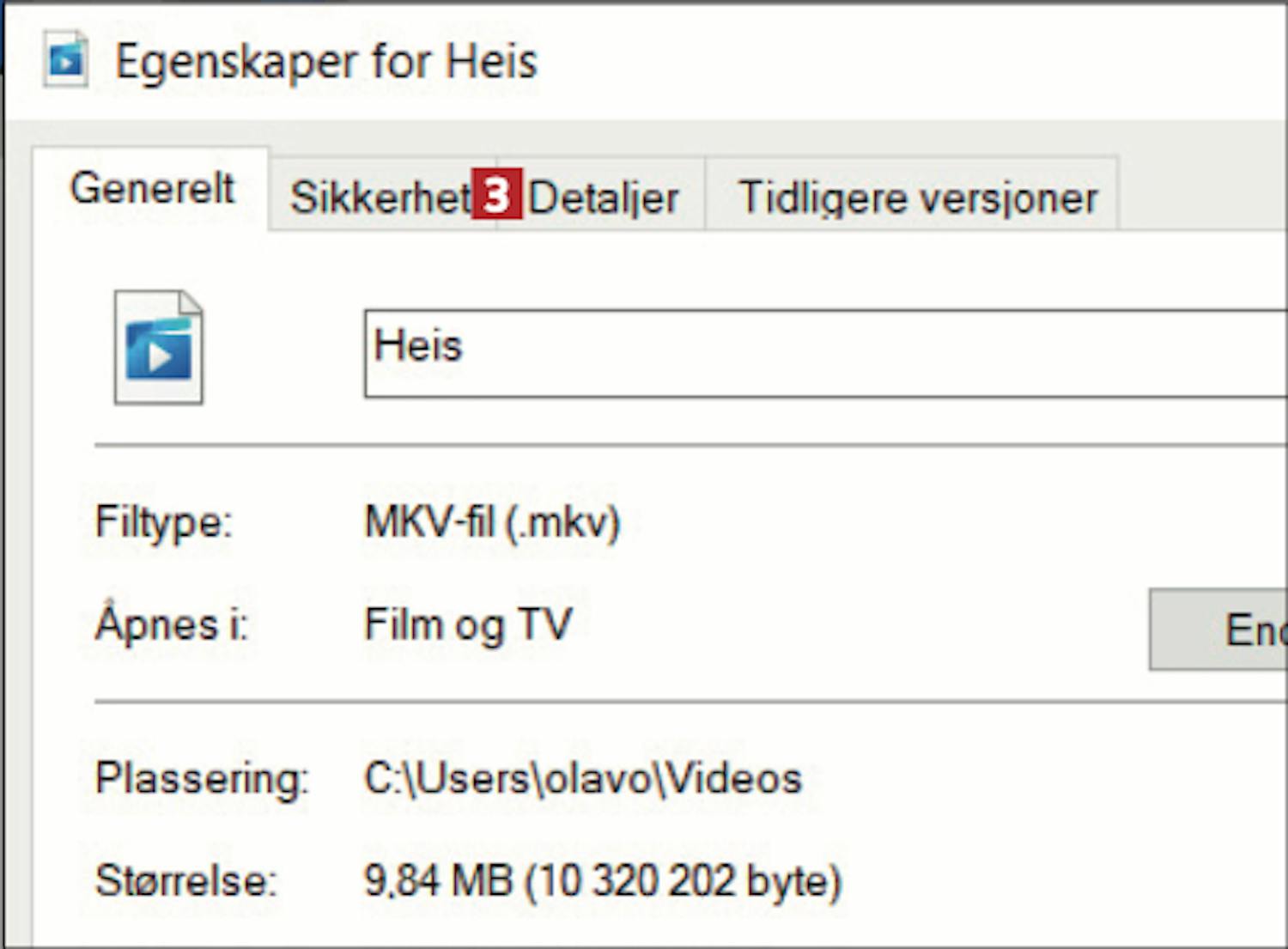Click the Åpnes i label
The height and width of the screenshot is (949, 1288).
[171, 624]
